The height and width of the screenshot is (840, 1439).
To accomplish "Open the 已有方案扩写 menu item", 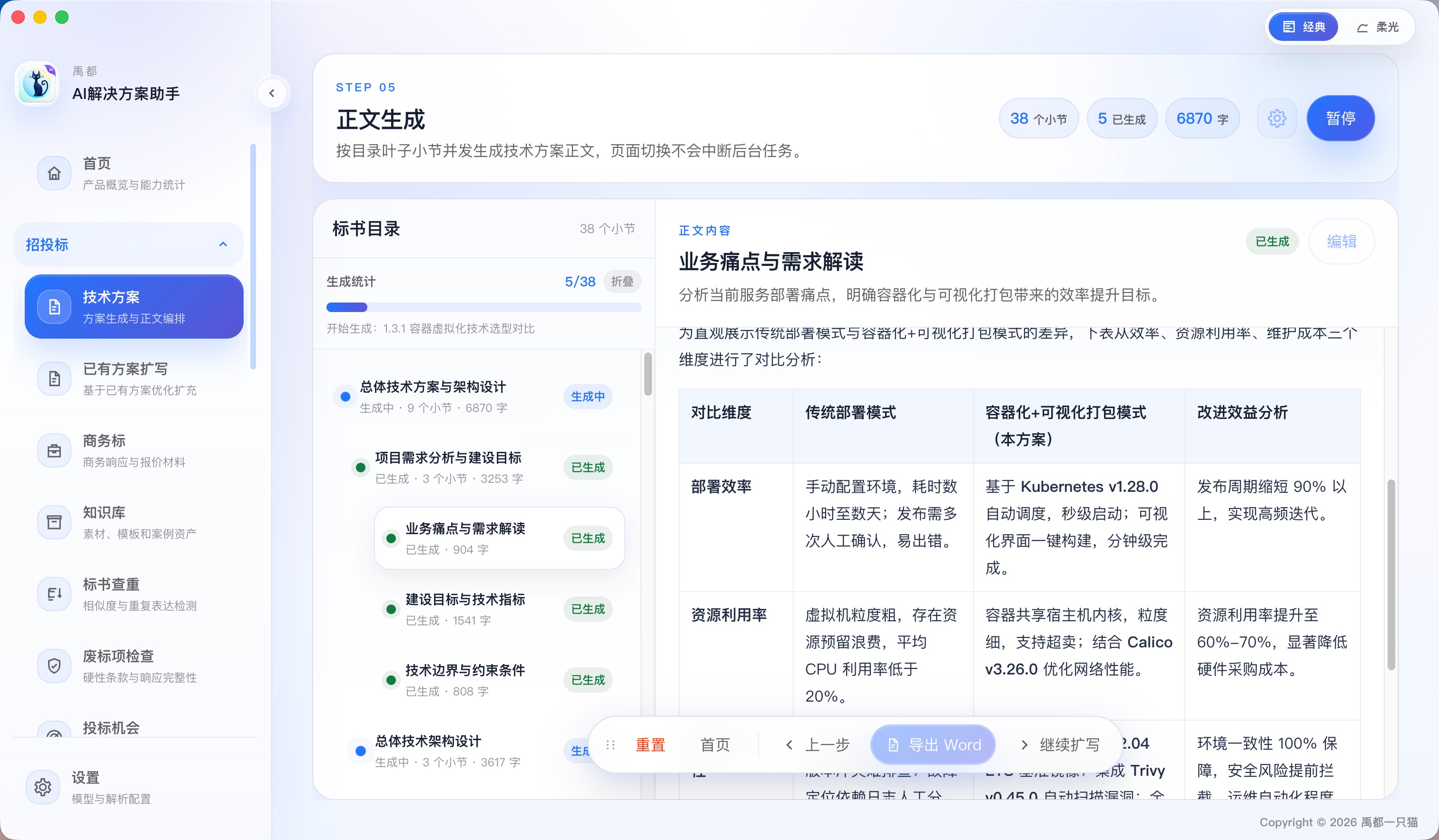I will 134,378.
